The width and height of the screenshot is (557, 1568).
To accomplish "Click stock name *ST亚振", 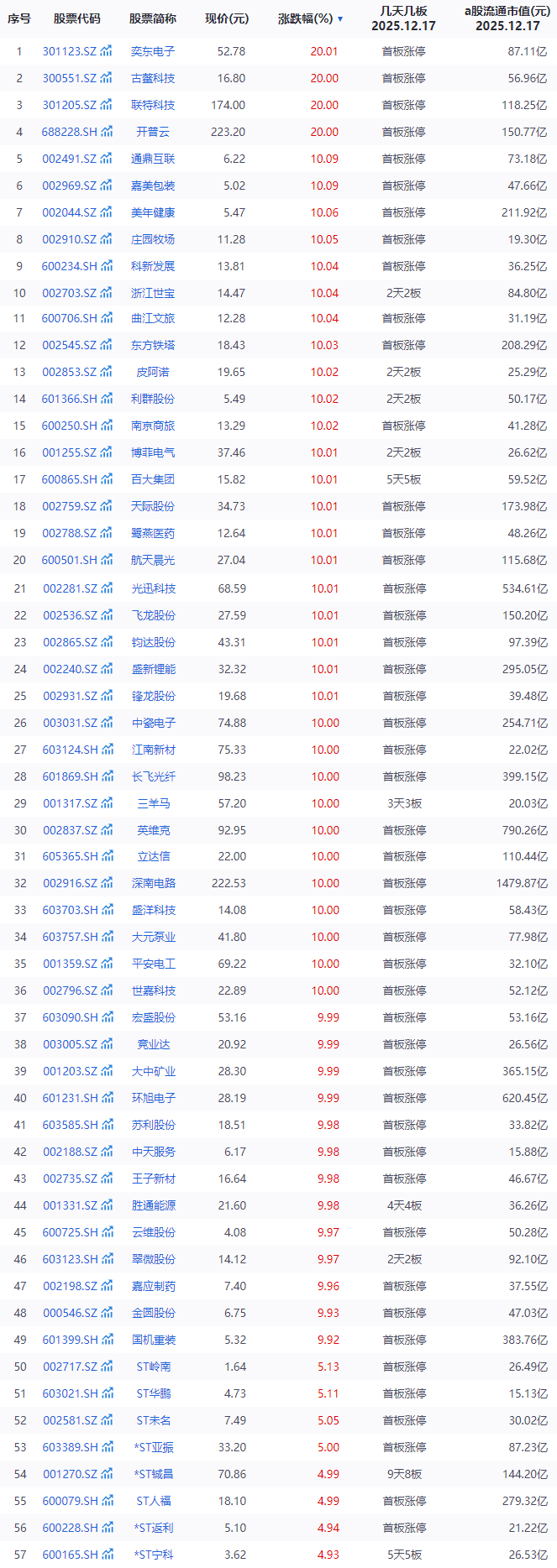I will (x=154, y=1447).
